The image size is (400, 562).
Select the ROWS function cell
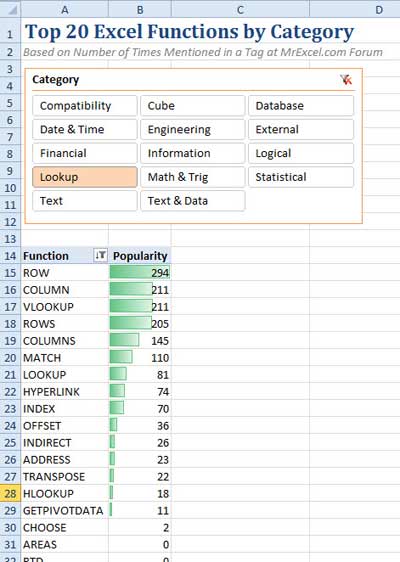point(65,324)
